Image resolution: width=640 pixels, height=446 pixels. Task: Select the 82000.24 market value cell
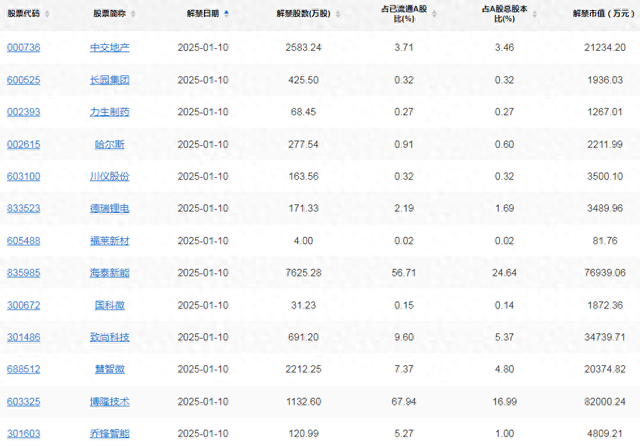(x=605, y=402)
